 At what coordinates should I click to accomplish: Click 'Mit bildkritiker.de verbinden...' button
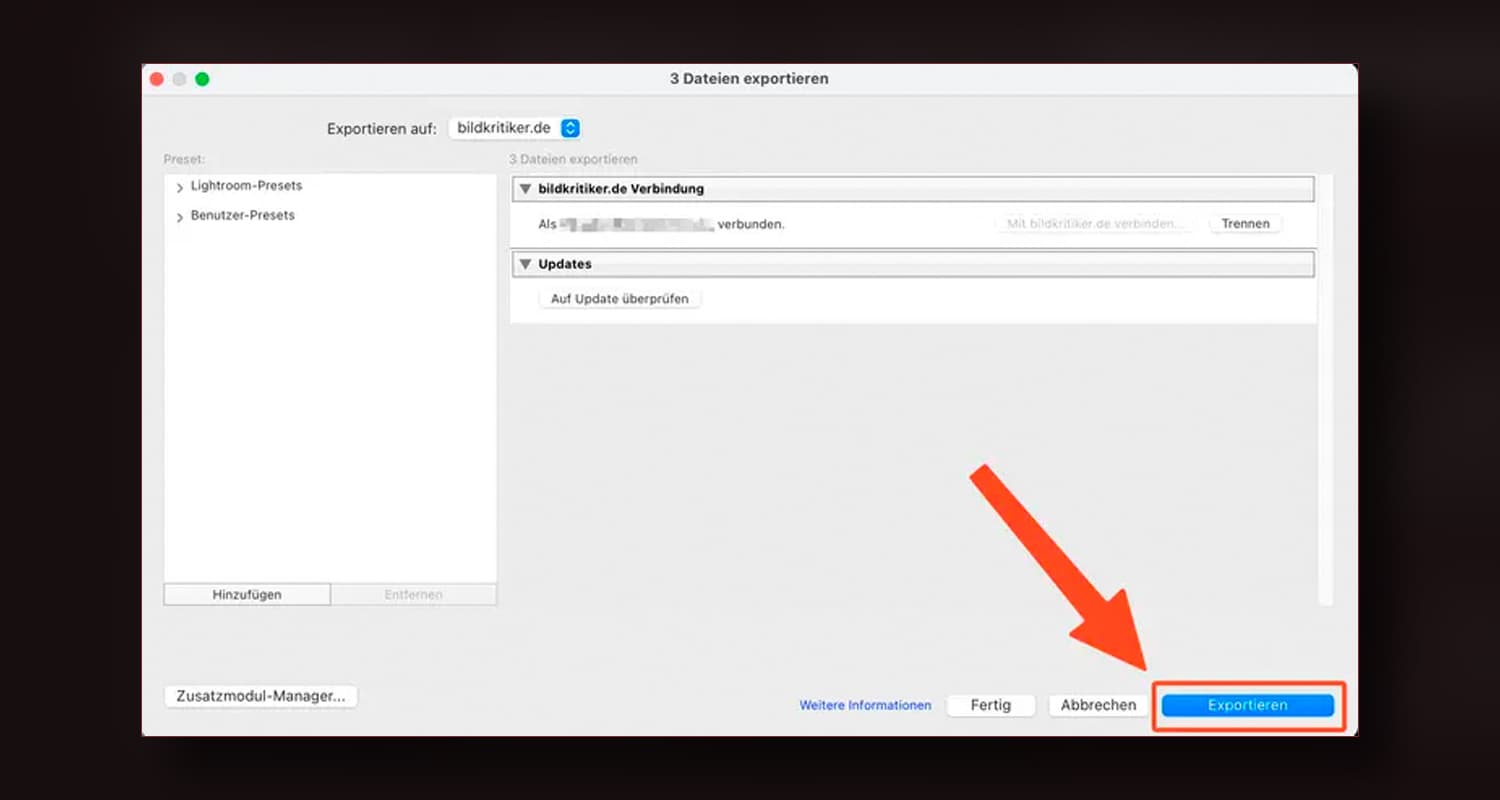1093,224
